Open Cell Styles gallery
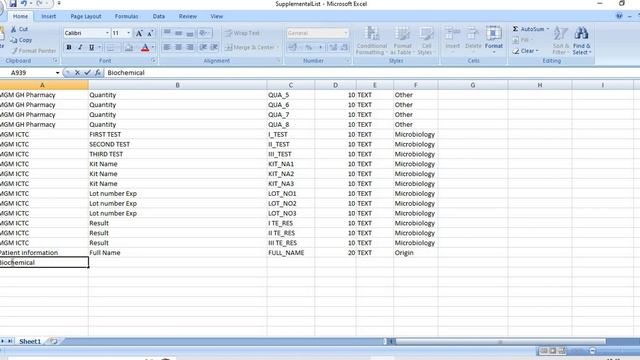The width and height of the screenshot is (640, 360). (x=426, y=40)
